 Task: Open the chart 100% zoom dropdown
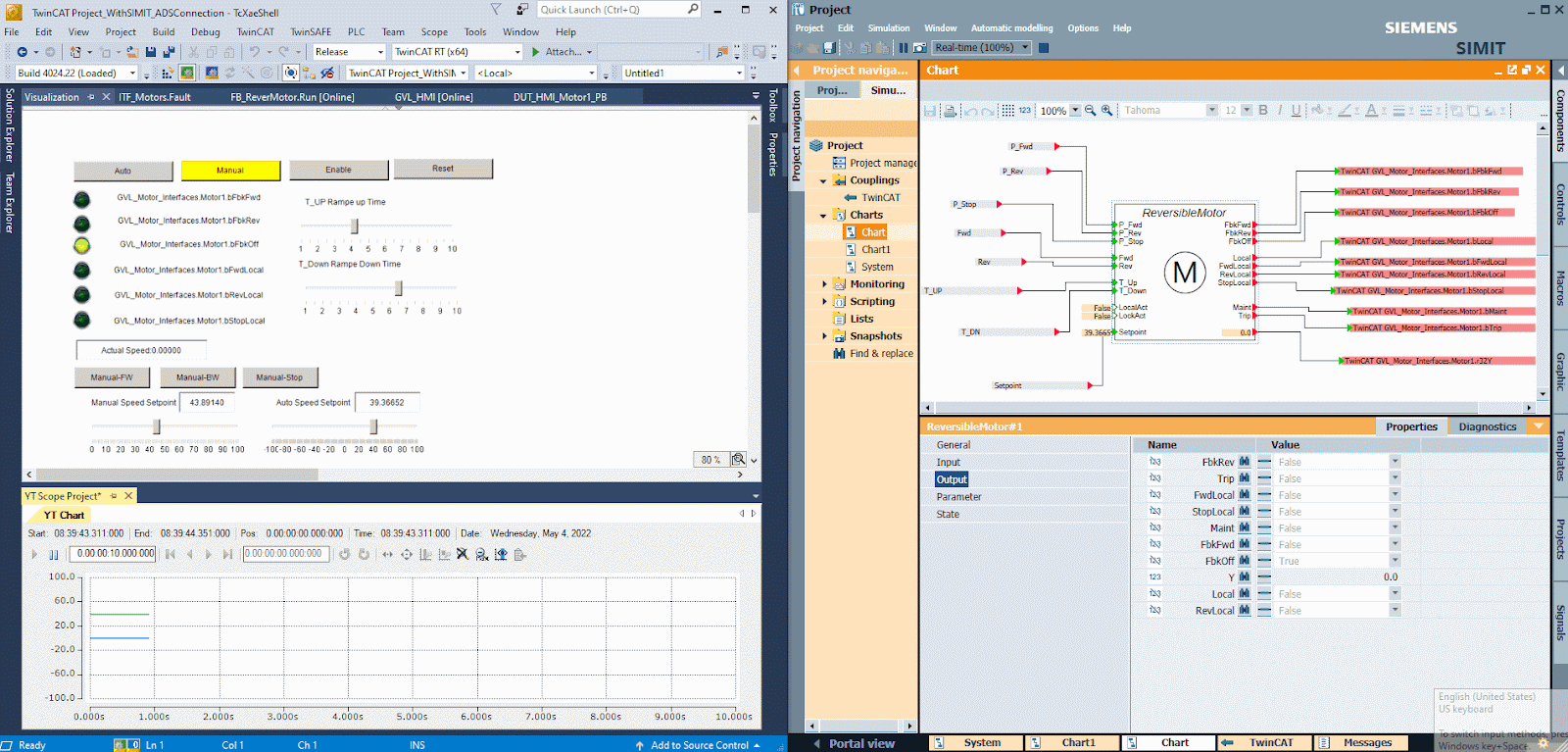click(1075, 111)
